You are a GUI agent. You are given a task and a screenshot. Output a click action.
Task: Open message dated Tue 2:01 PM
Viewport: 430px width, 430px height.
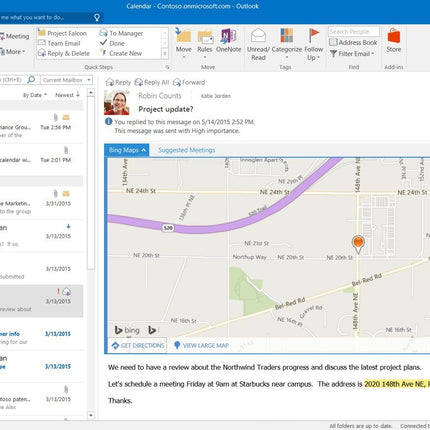[x=41, y=160]
